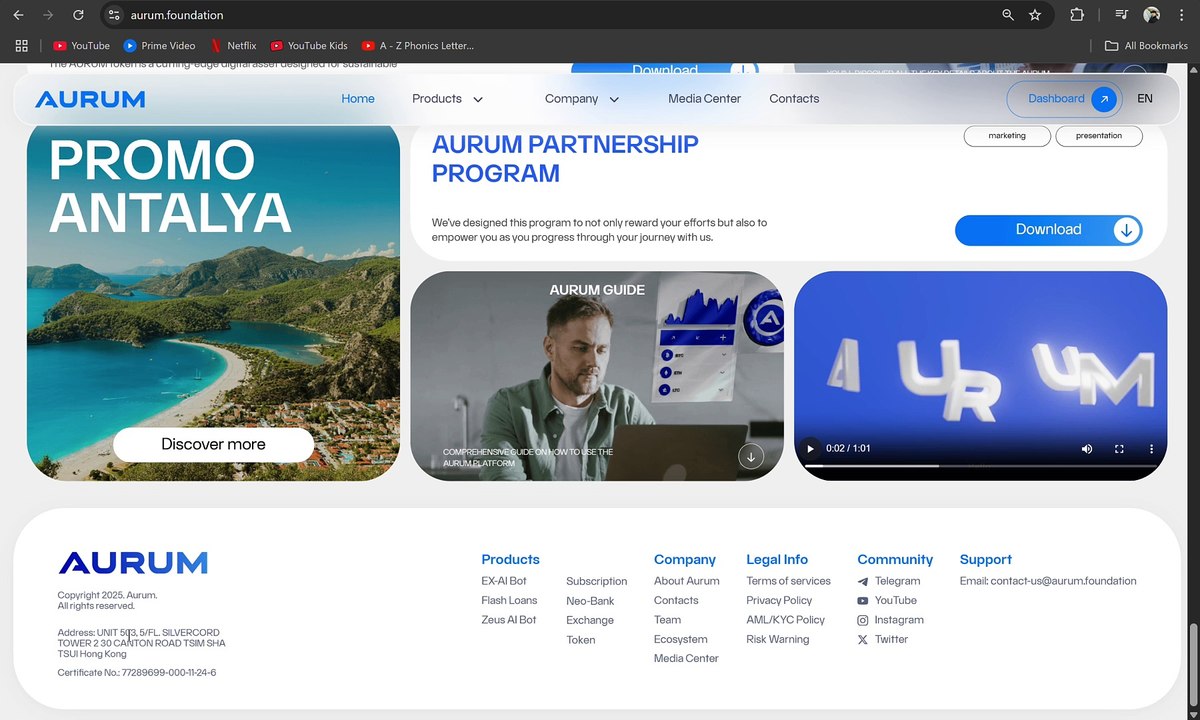1200x720 pixels.
Task: Open the Dashboard button
Action: [1064, 99]
